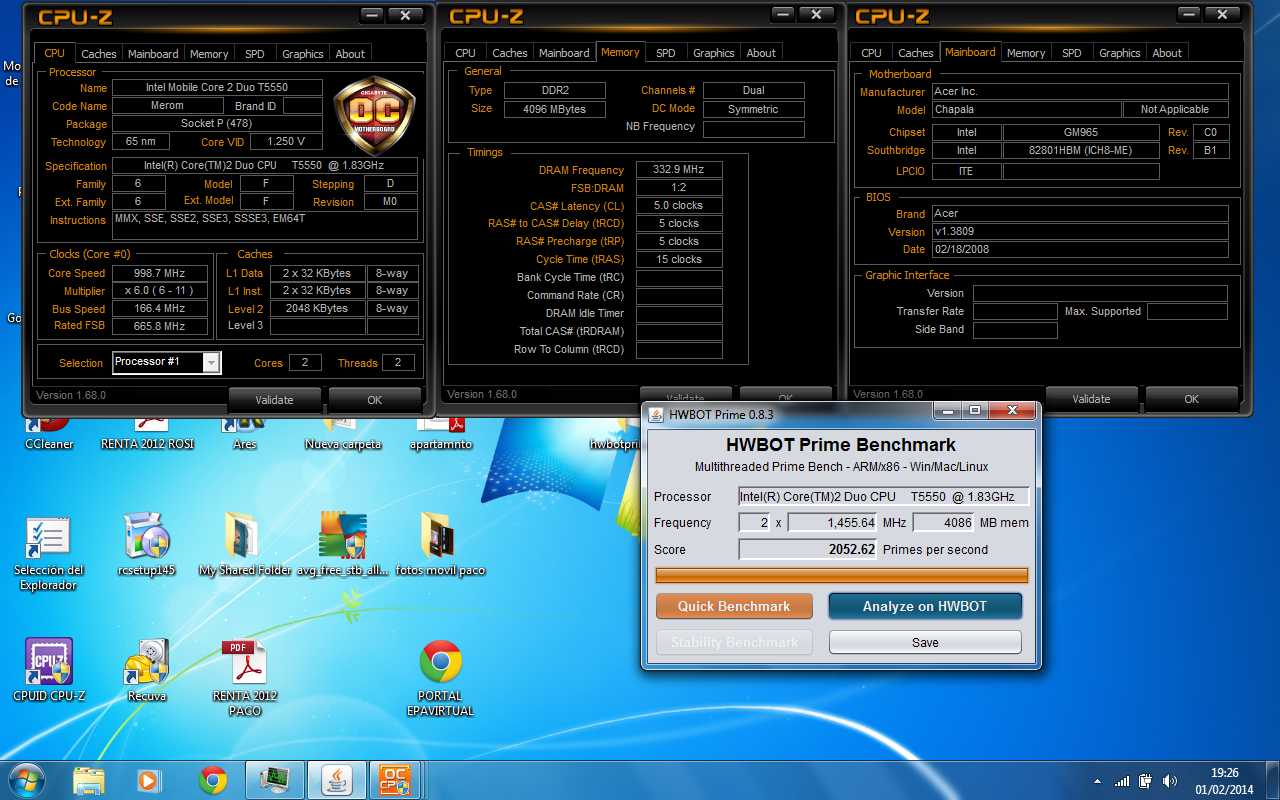Click OK in the left CPU-Z window

(374, 400)
